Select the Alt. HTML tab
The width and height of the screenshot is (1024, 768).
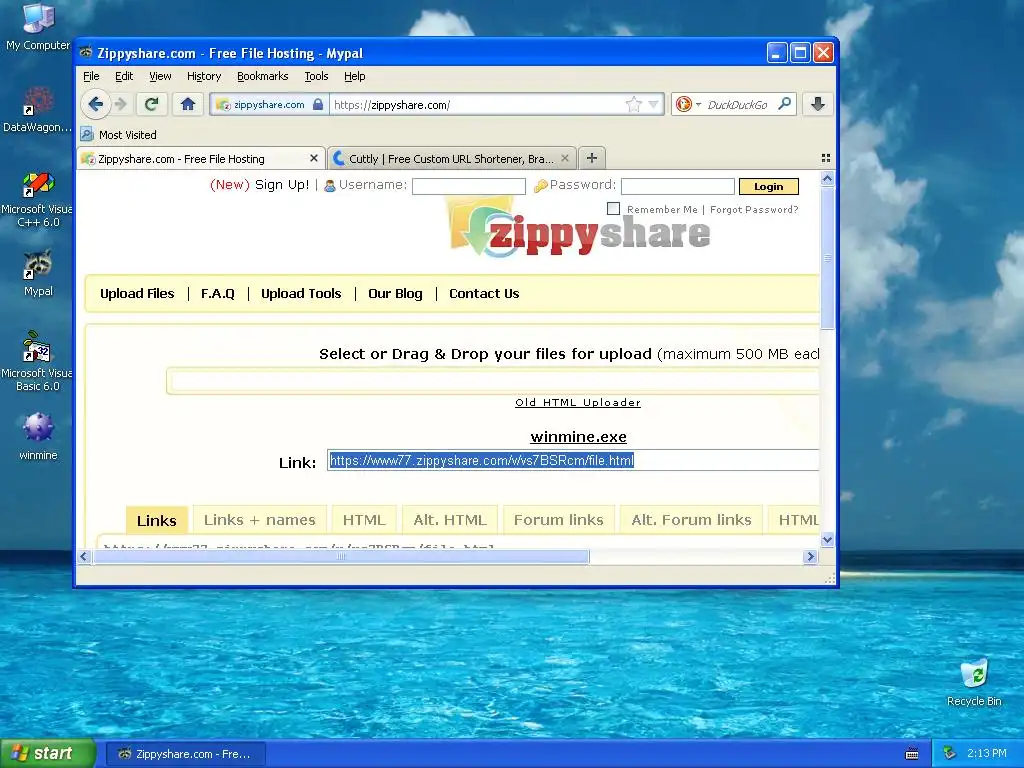(x=450, y=520)
